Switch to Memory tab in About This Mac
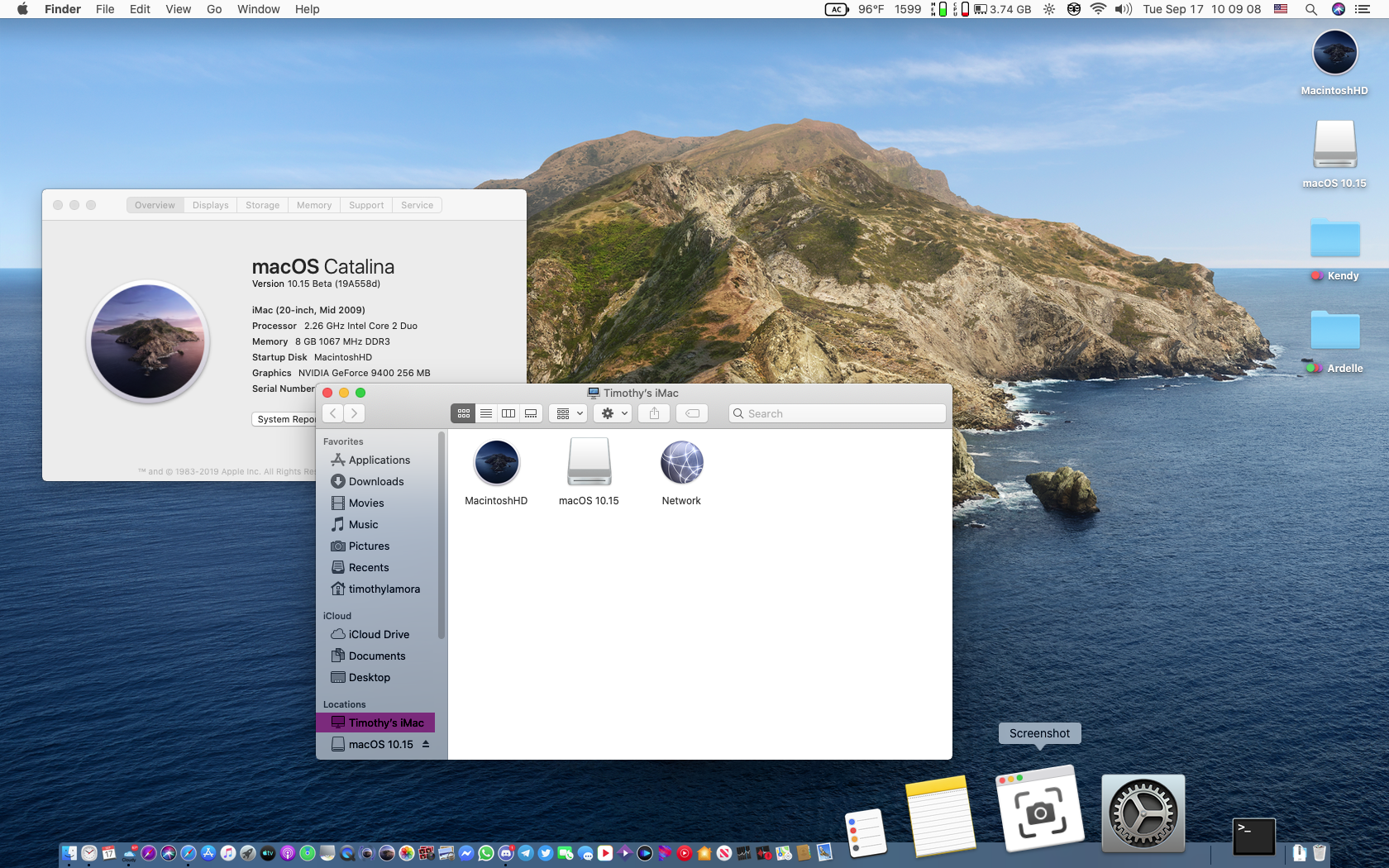This screenshot has width=1389, height=868. 314,205
